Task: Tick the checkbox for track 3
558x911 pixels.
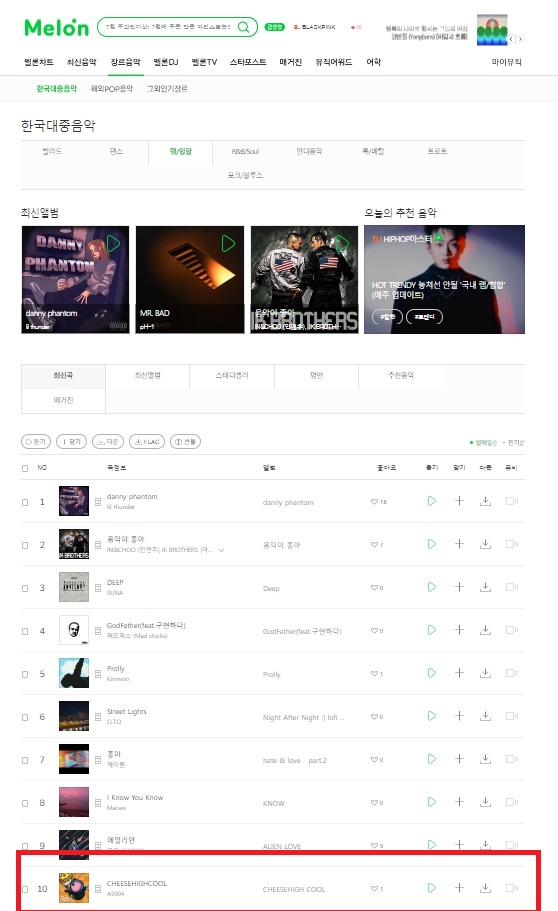Action: (x=25, y=588)
